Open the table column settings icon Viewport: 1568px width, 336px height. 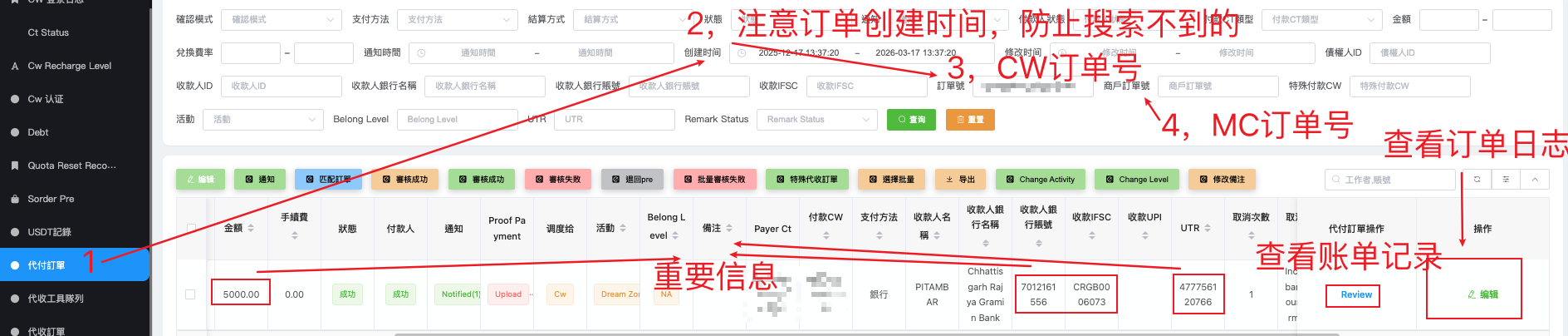[x=1506, y=180]
